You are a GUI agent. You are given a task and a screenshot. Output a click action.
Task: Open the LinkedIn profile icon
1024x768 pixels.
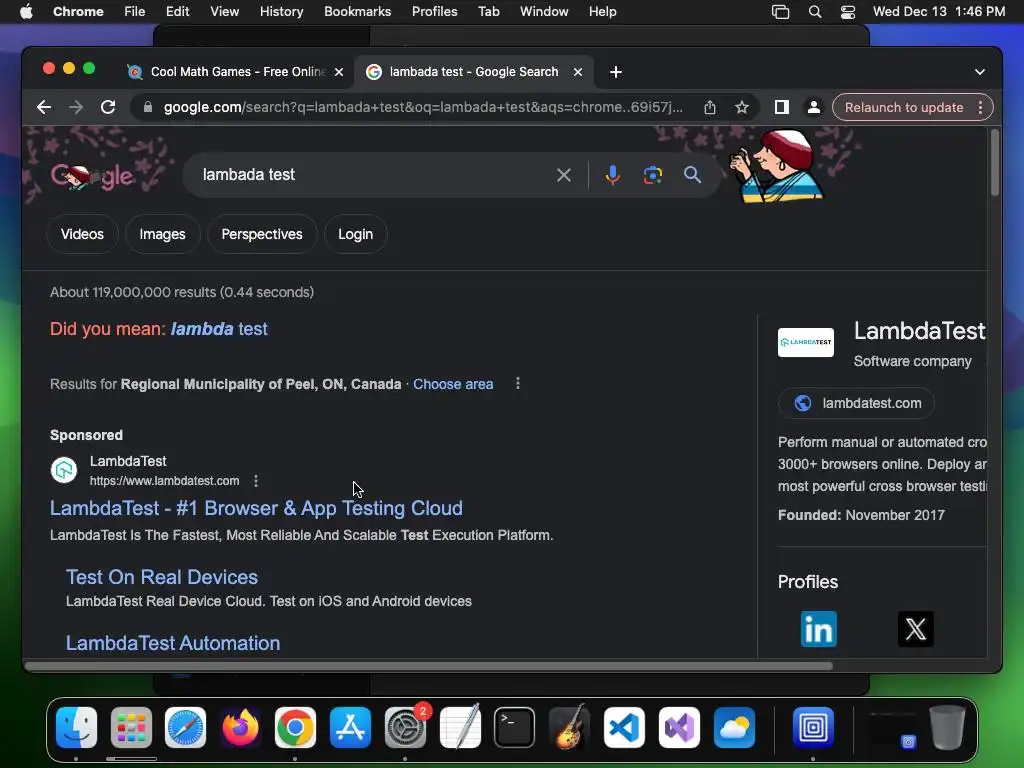pos(818,629)
